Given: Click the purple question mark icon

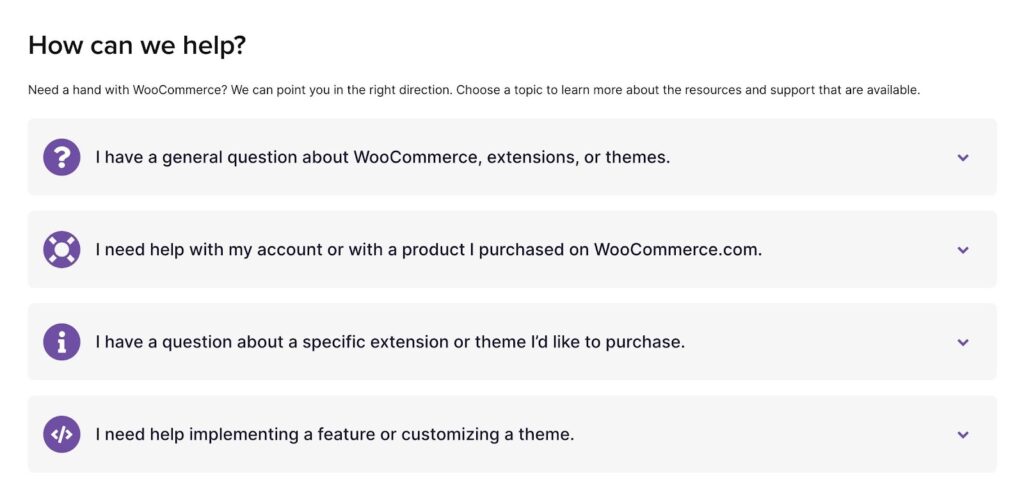Looking at the screenshot, I should click(x=62, y=157).
